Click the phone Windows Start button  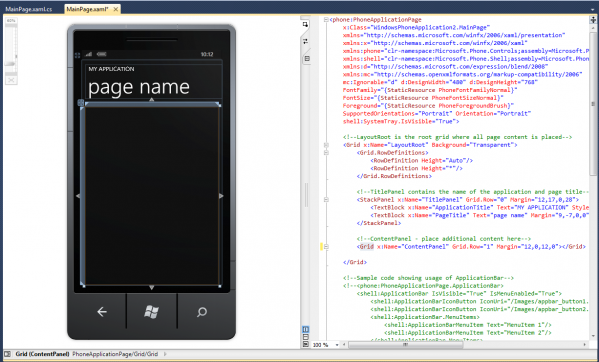click(151, 312)
